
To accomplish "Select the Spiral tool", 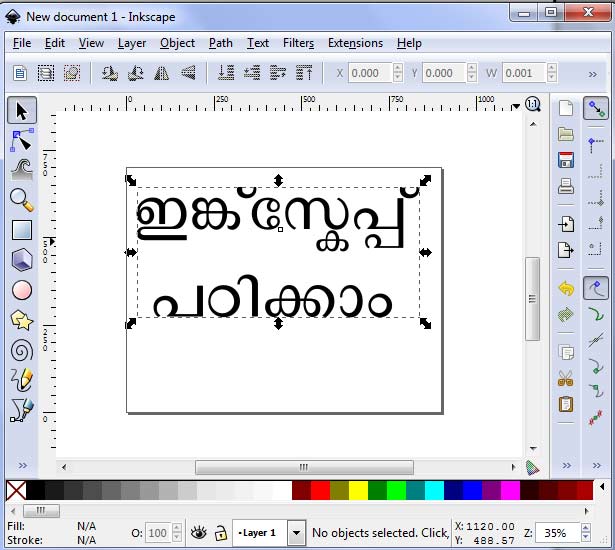I will pyautogui.click(x=22, y=350).
